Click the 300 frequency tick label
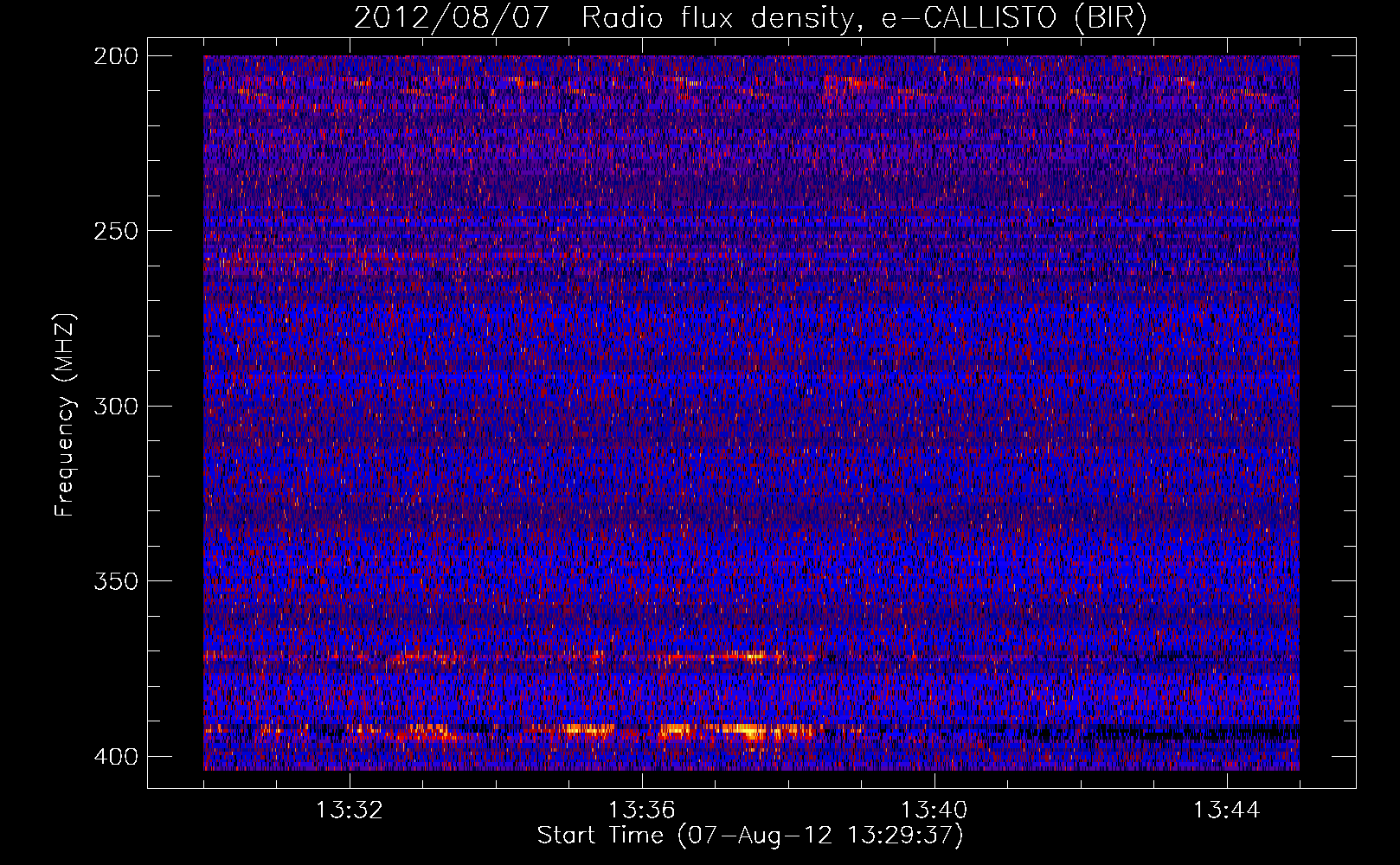 115,407
